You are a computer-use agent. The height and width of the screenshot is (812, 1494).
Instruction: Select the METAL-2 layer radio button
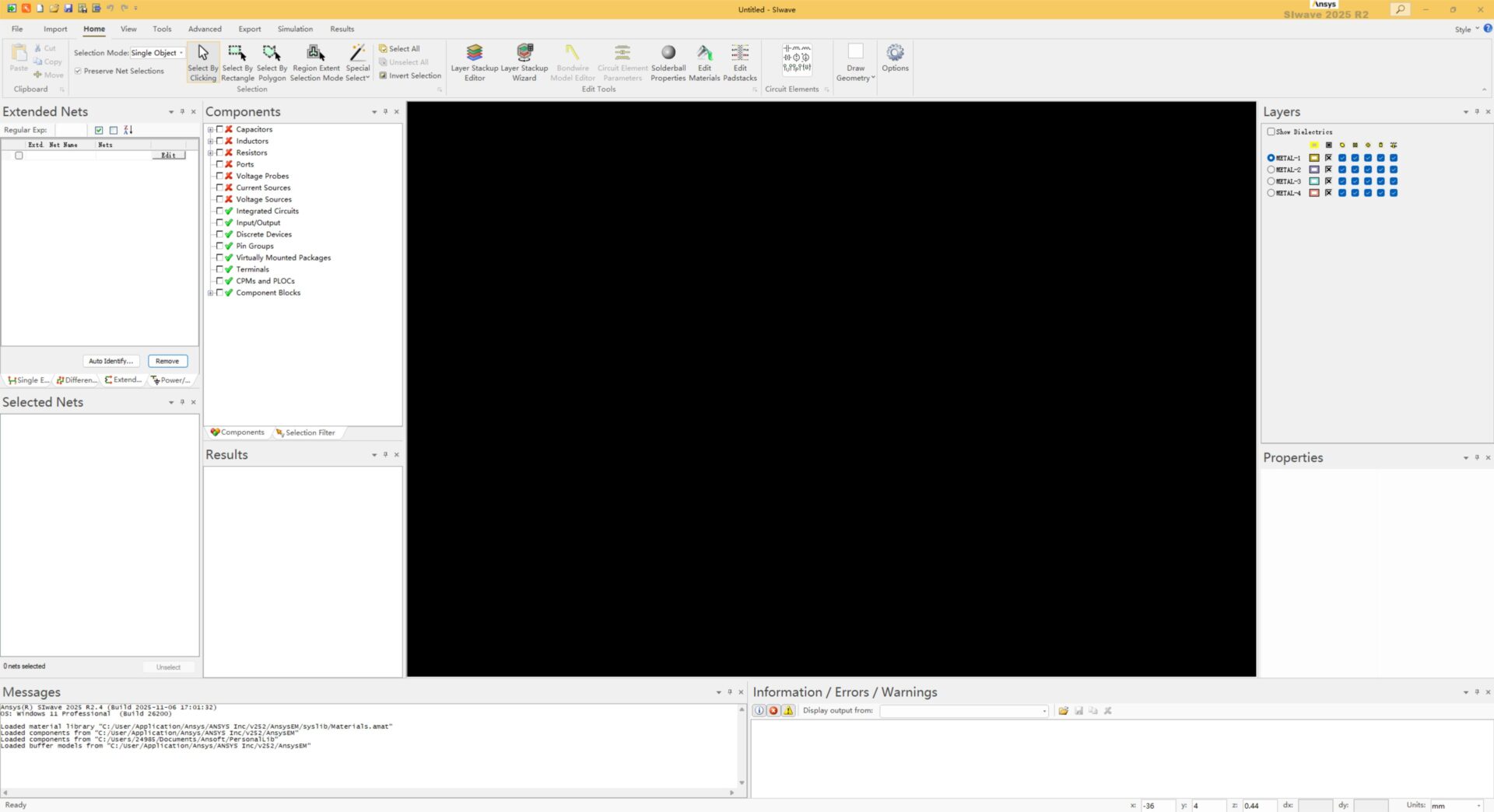pos(1271,170)
